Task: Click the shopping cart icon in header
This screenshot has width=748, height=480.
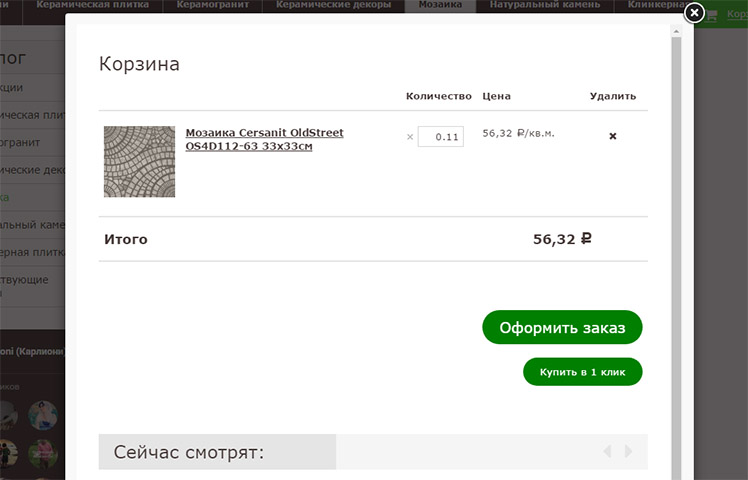Action: (711, 15)
